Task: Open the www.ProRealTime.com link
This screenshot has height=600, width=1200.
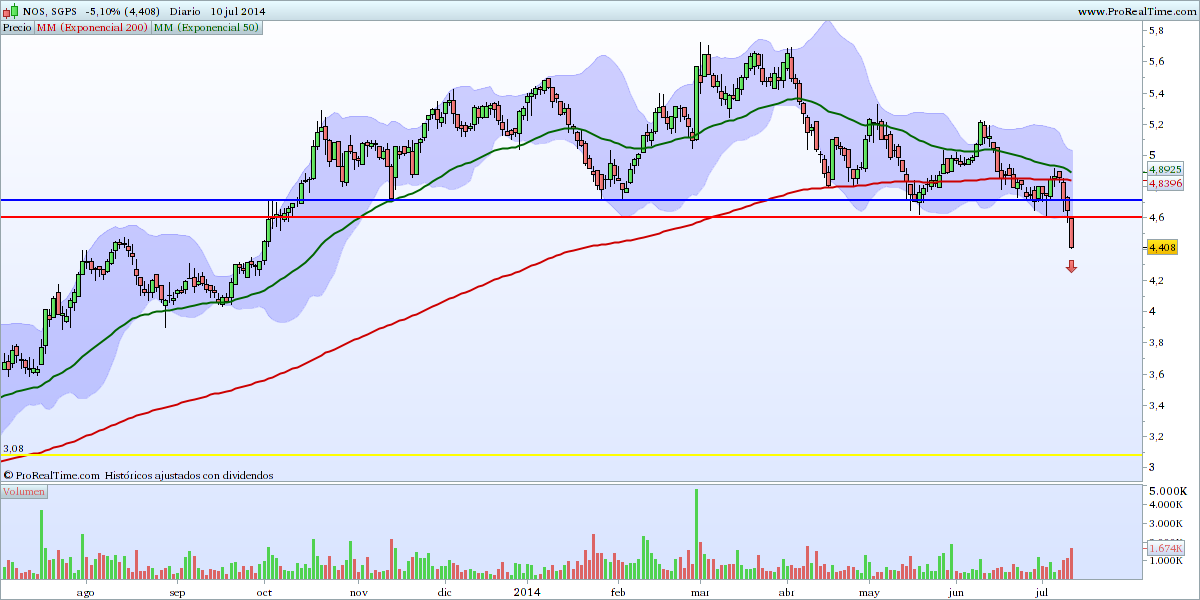Action: (x=1137, y=10)
